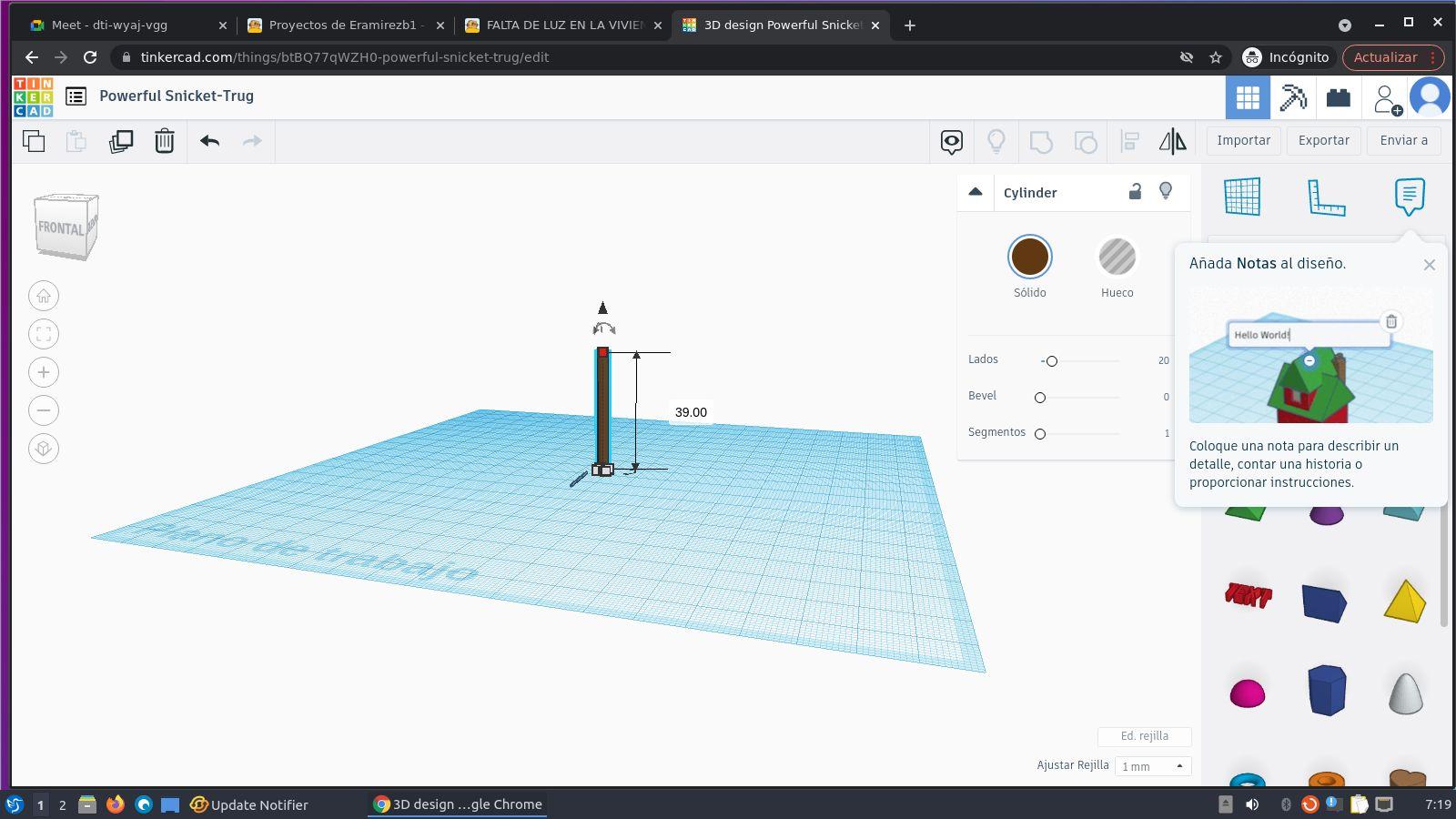Click the 39.00 height dimension field

coord(691,412)
